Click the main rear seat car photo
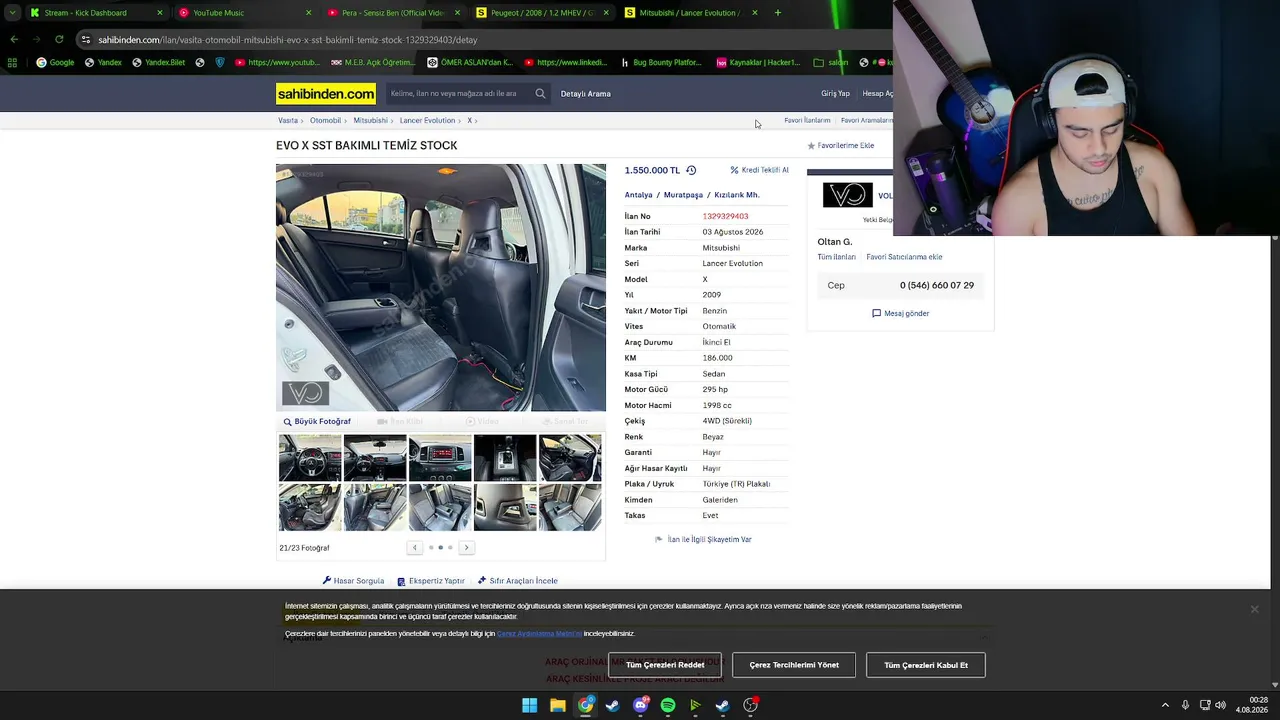This screenshot has width=1280, height=720. point(441,288)
